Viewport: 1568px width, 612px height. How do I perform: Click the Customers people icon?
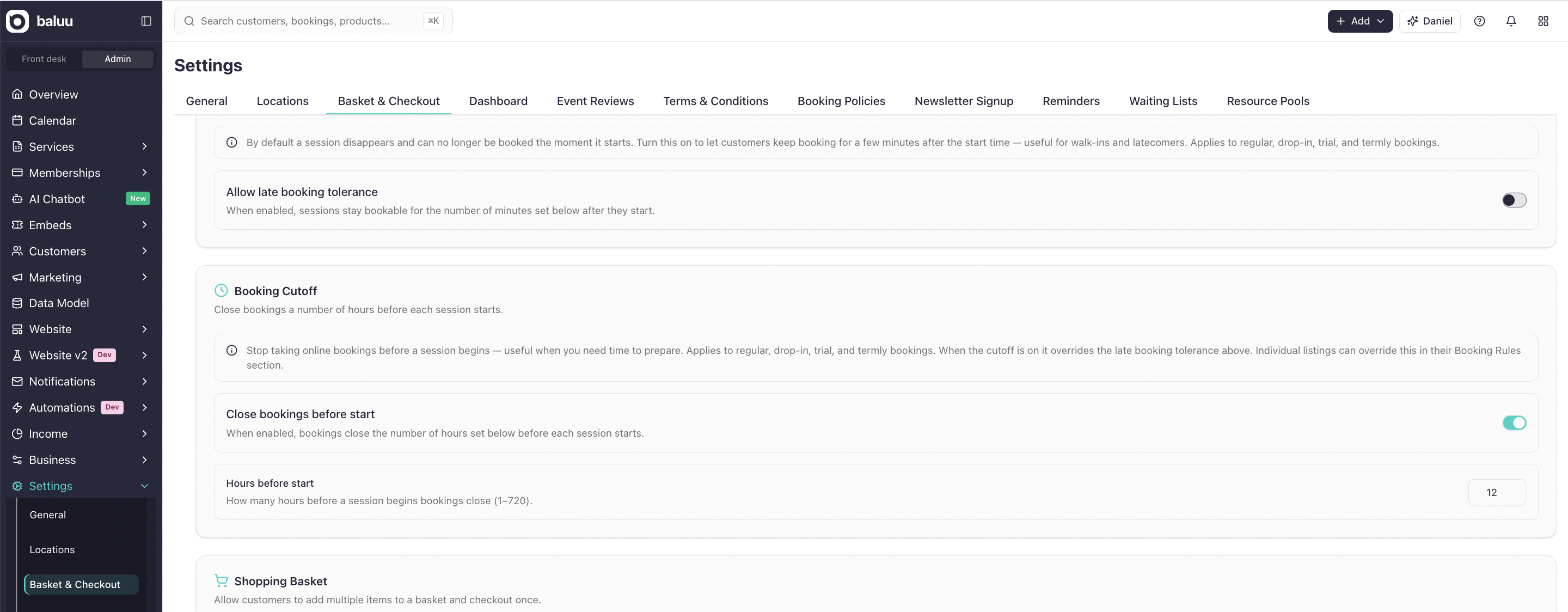coord(17,251)
